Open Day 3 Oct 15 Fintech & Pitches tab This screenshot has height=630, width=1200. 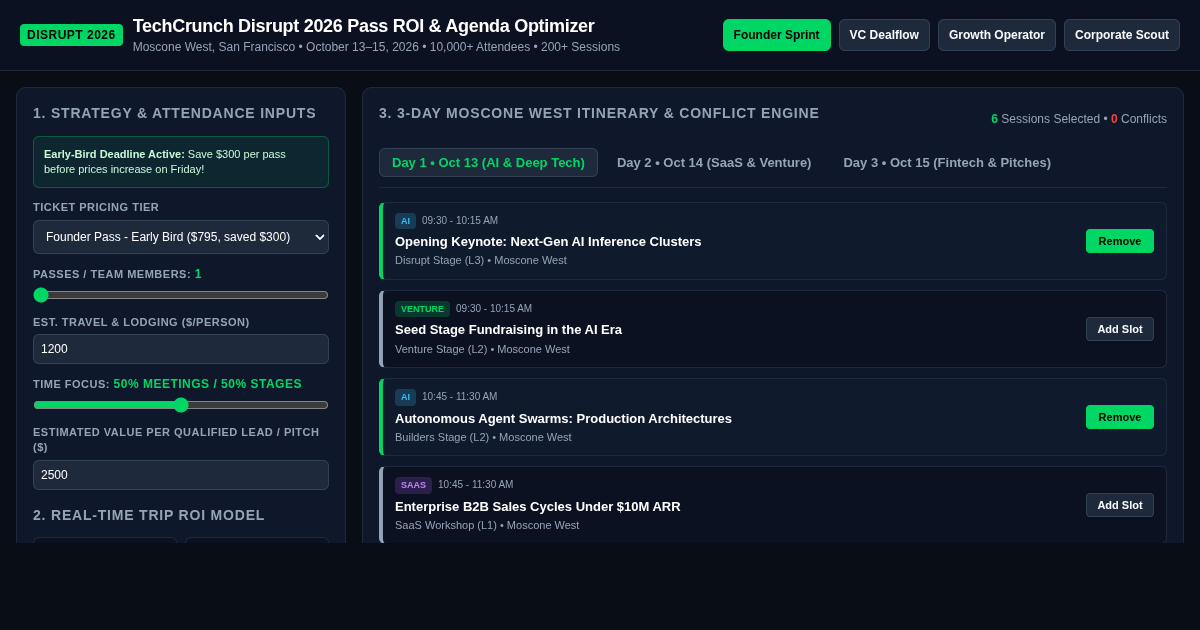pos(947,163)
